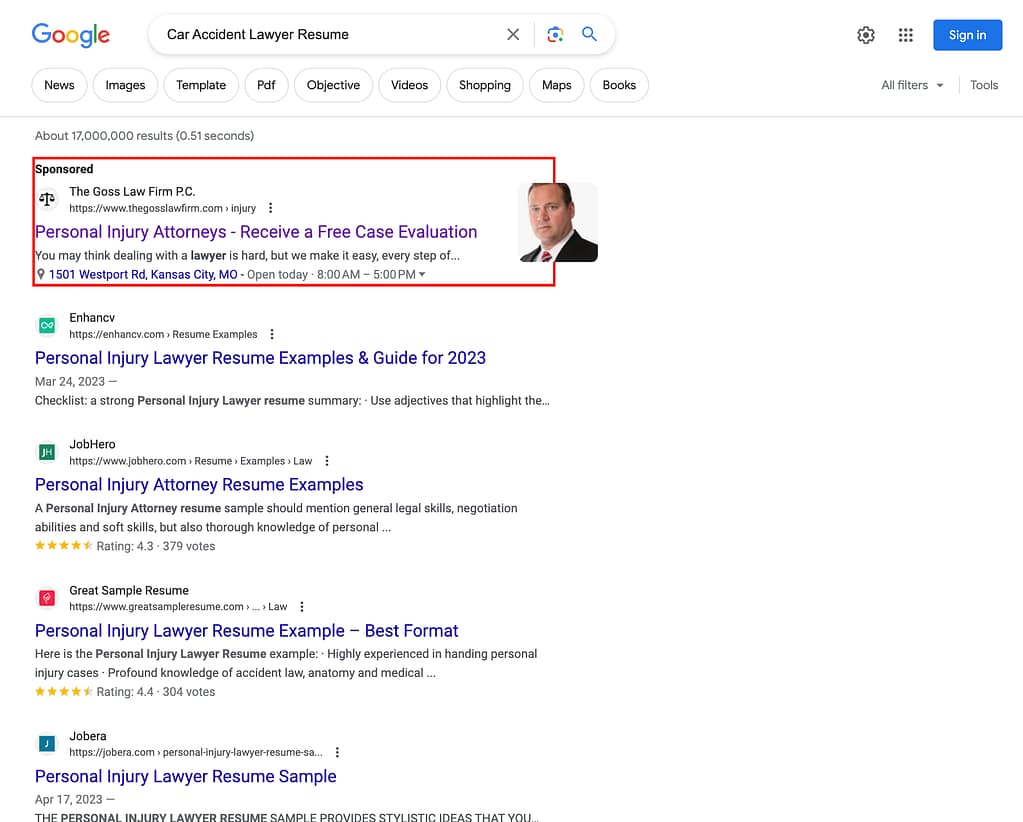This screenshot has width=1023, height=822.
Task: Click the jobera.com breadcrumb URL
Action: [196, 752]
